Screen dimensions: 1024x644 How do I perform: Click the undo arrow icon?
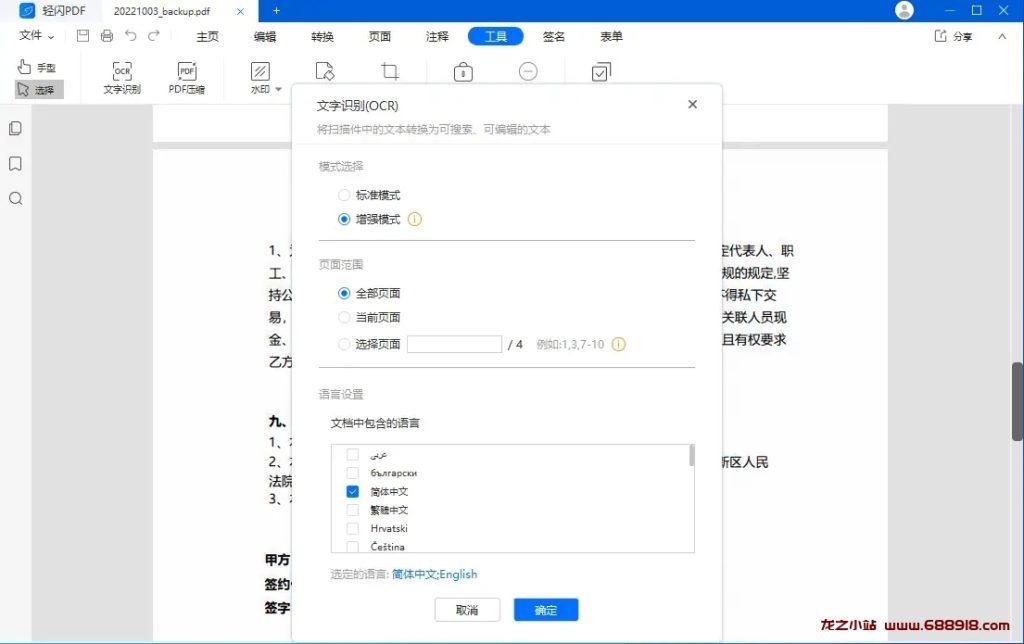coord(131,36)
